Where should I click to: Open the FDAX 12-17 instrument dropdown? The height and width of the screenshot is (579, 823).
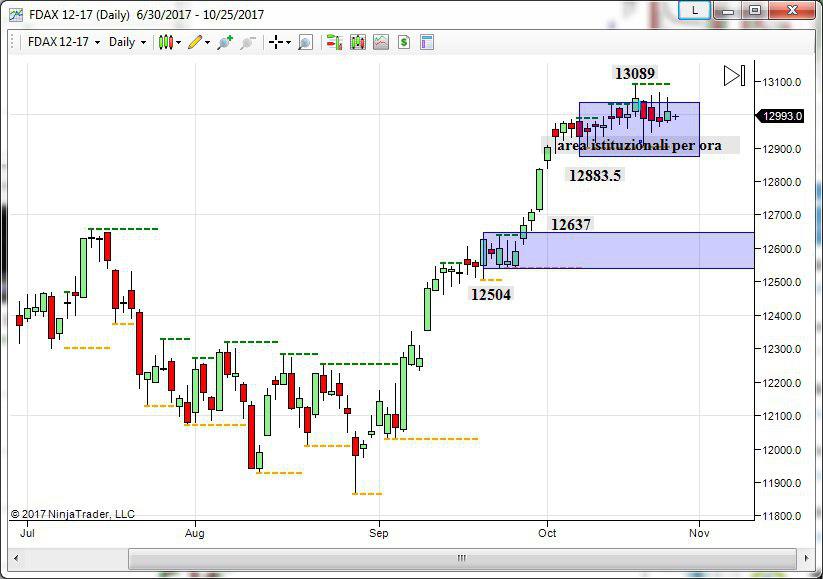pos(64,42)
